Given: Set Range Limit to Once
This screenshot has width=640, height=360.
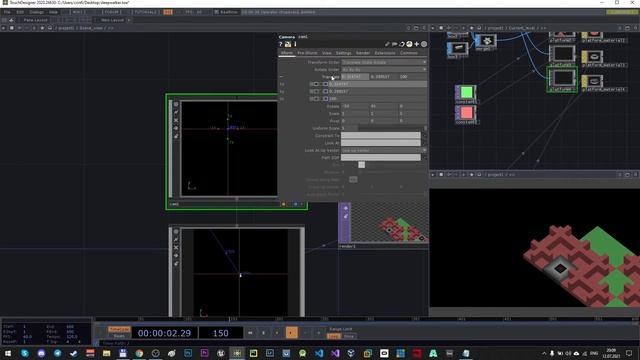Looking at the screenshot, I should pos(349,336).
